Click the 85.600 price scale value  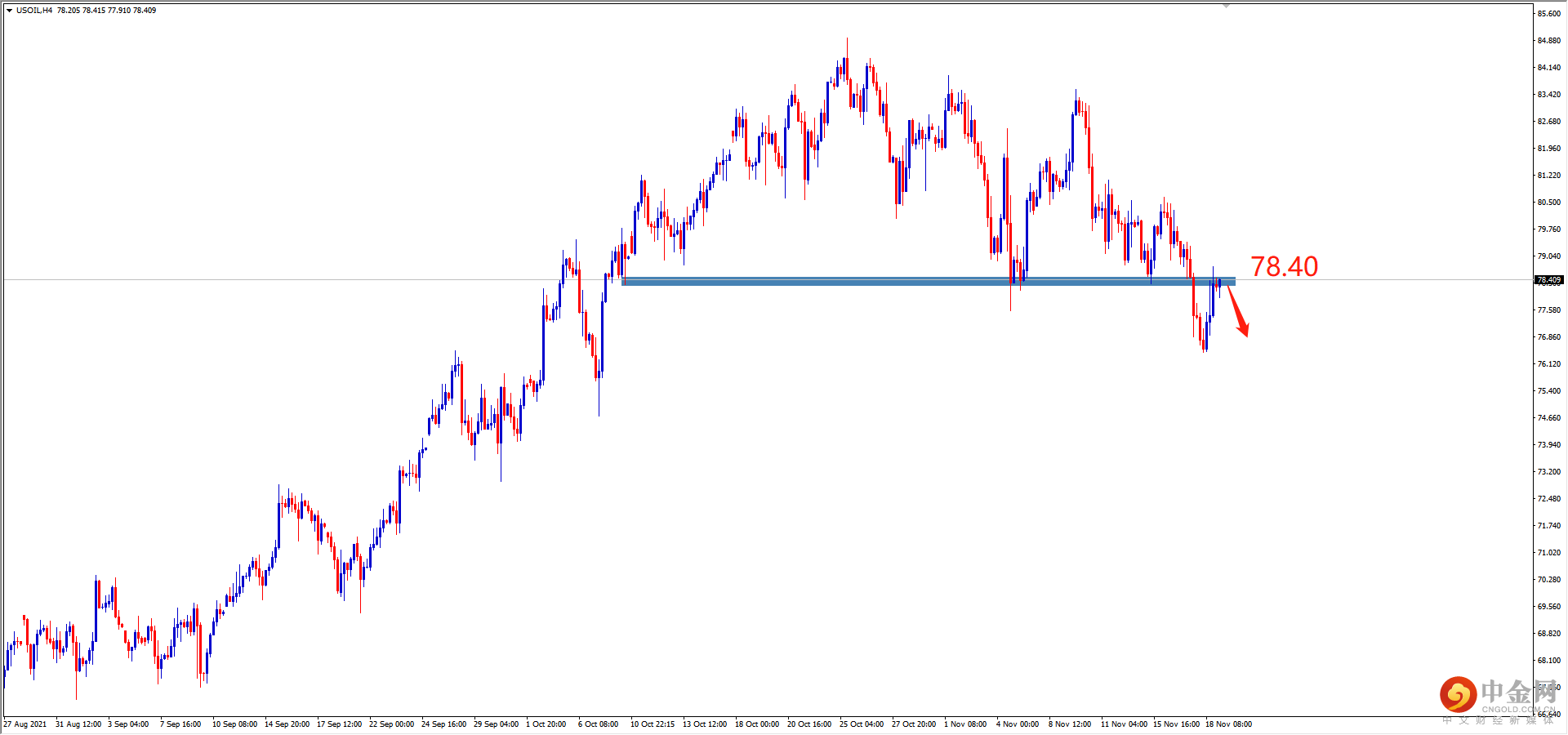[x=1548, y=12]
